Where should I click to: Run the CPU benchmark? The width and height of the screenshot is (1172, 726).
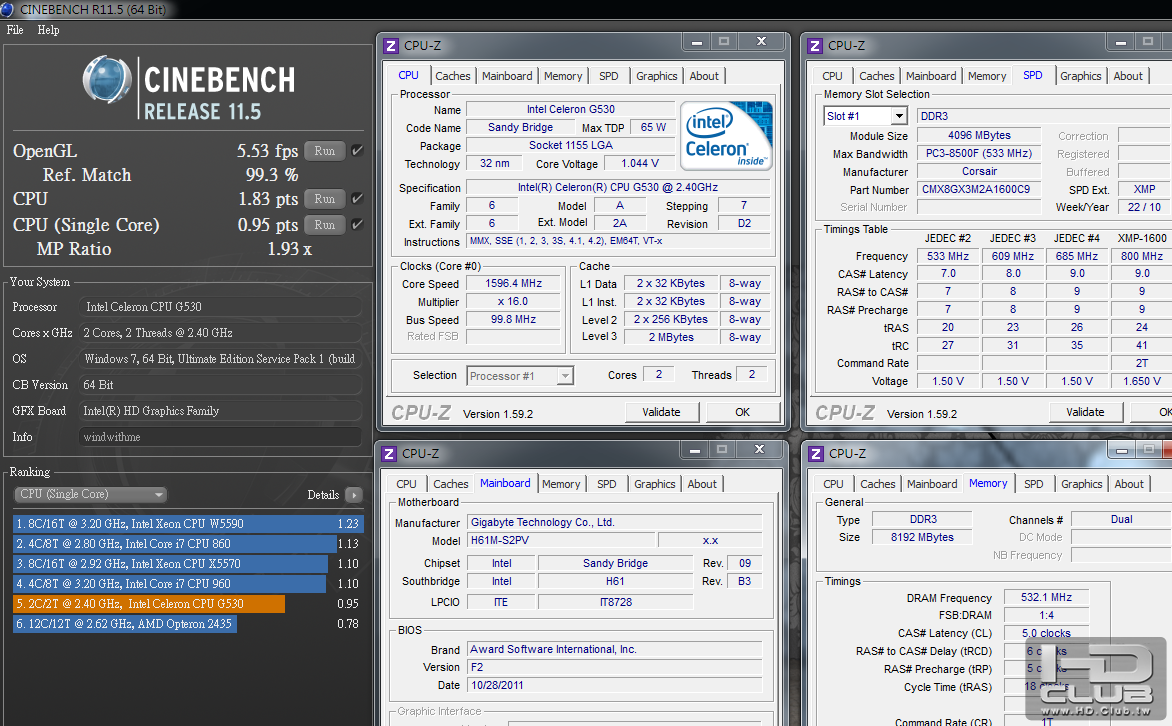[x=324, y=198]
